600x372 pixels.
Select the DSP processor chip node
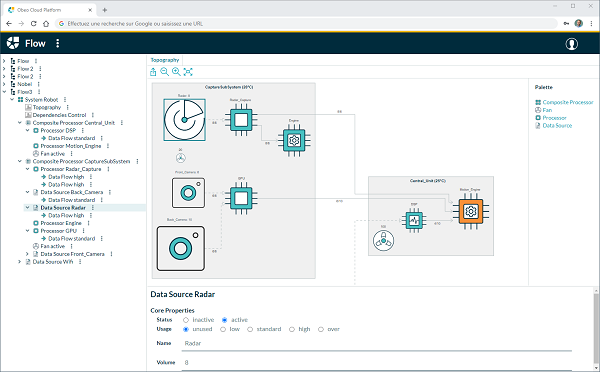click(x=414, y=220)
